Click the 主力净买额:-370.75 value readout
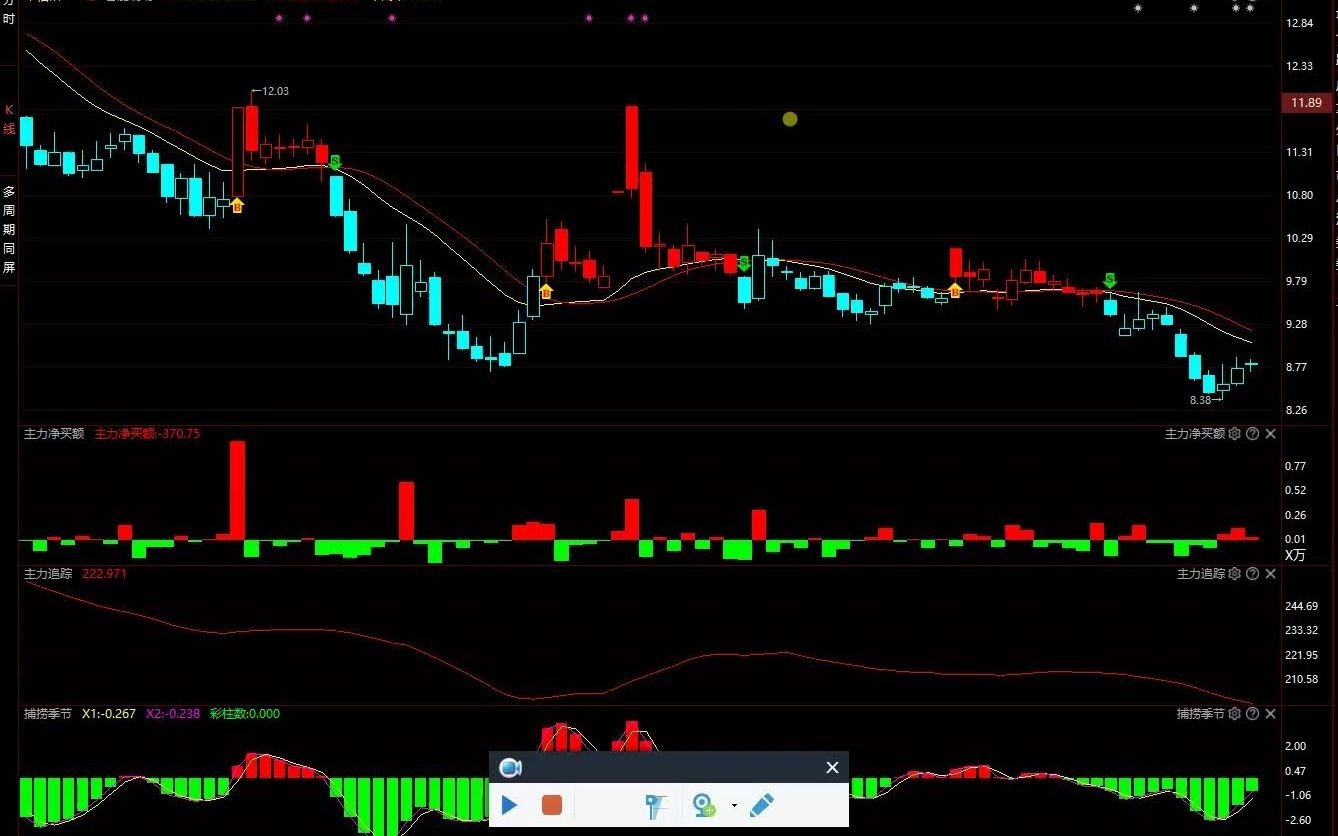 148,434
